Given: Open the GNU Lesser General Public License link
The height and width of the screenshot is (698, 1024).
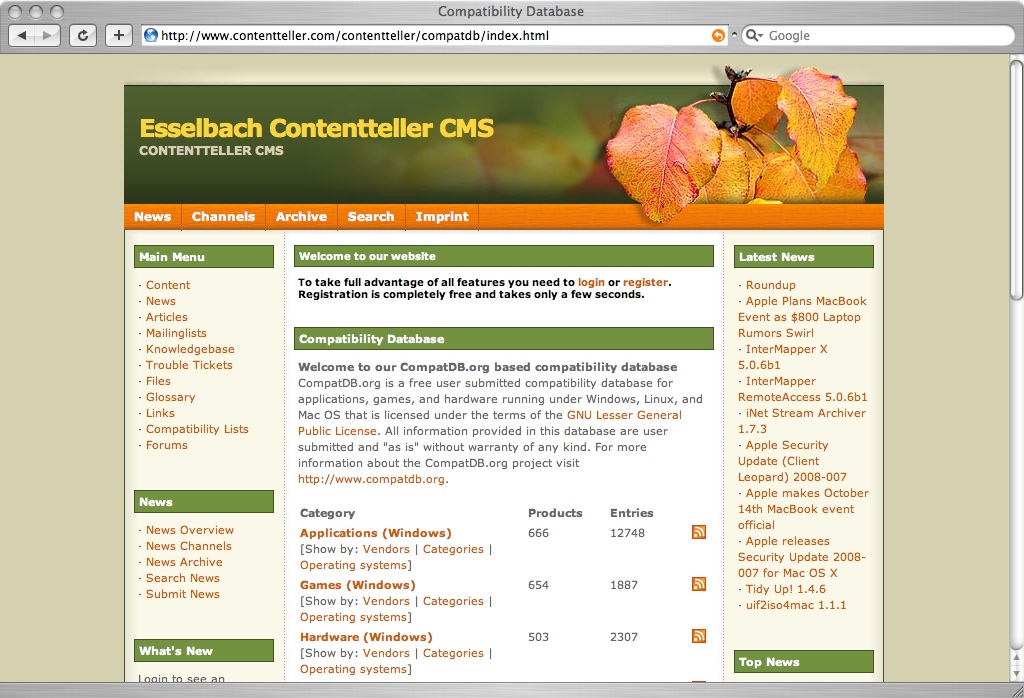Looking at the screenshot, I should 490,423.
